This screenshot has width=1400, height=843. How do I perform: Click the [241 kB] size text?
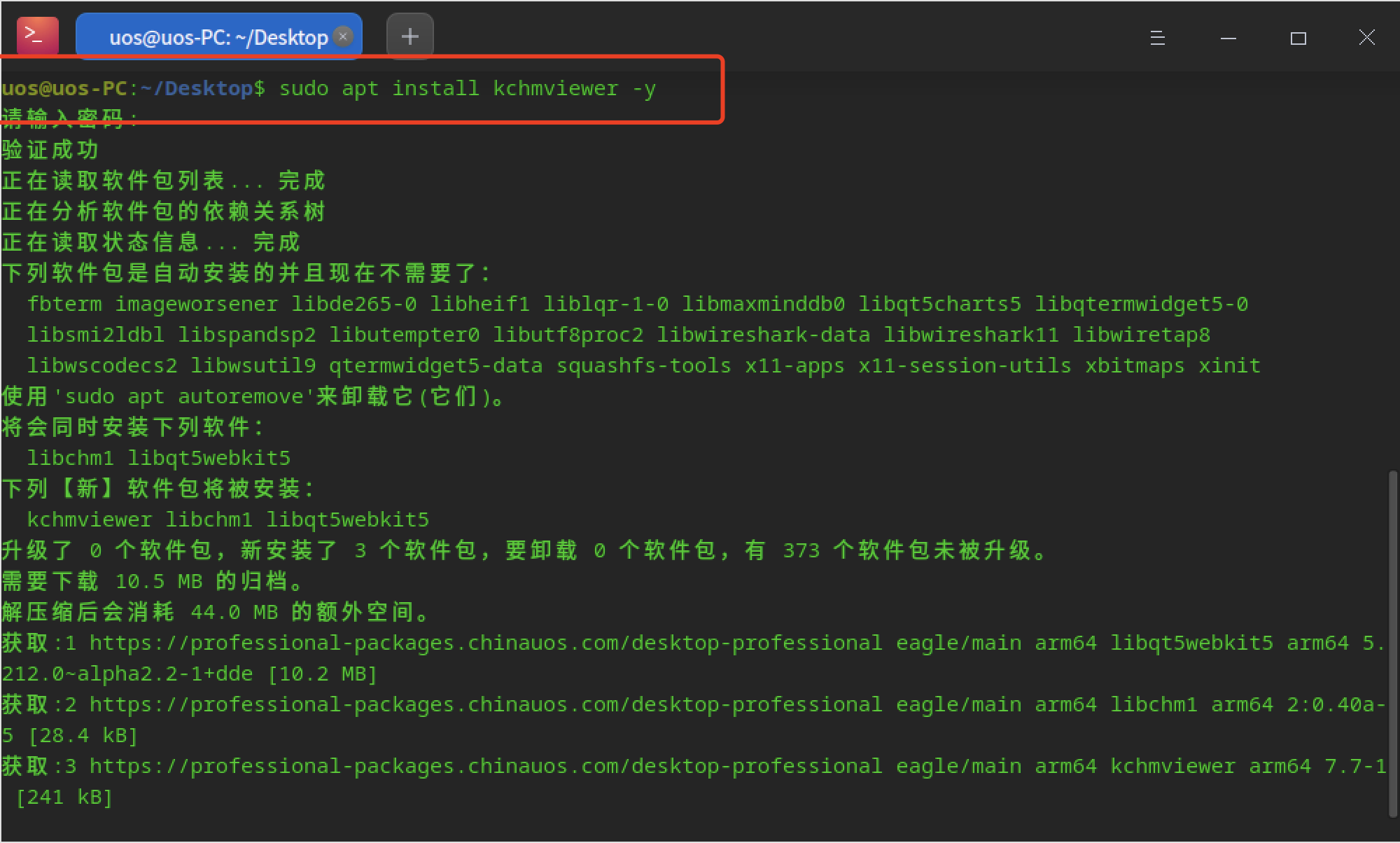[x=64, y=797]
